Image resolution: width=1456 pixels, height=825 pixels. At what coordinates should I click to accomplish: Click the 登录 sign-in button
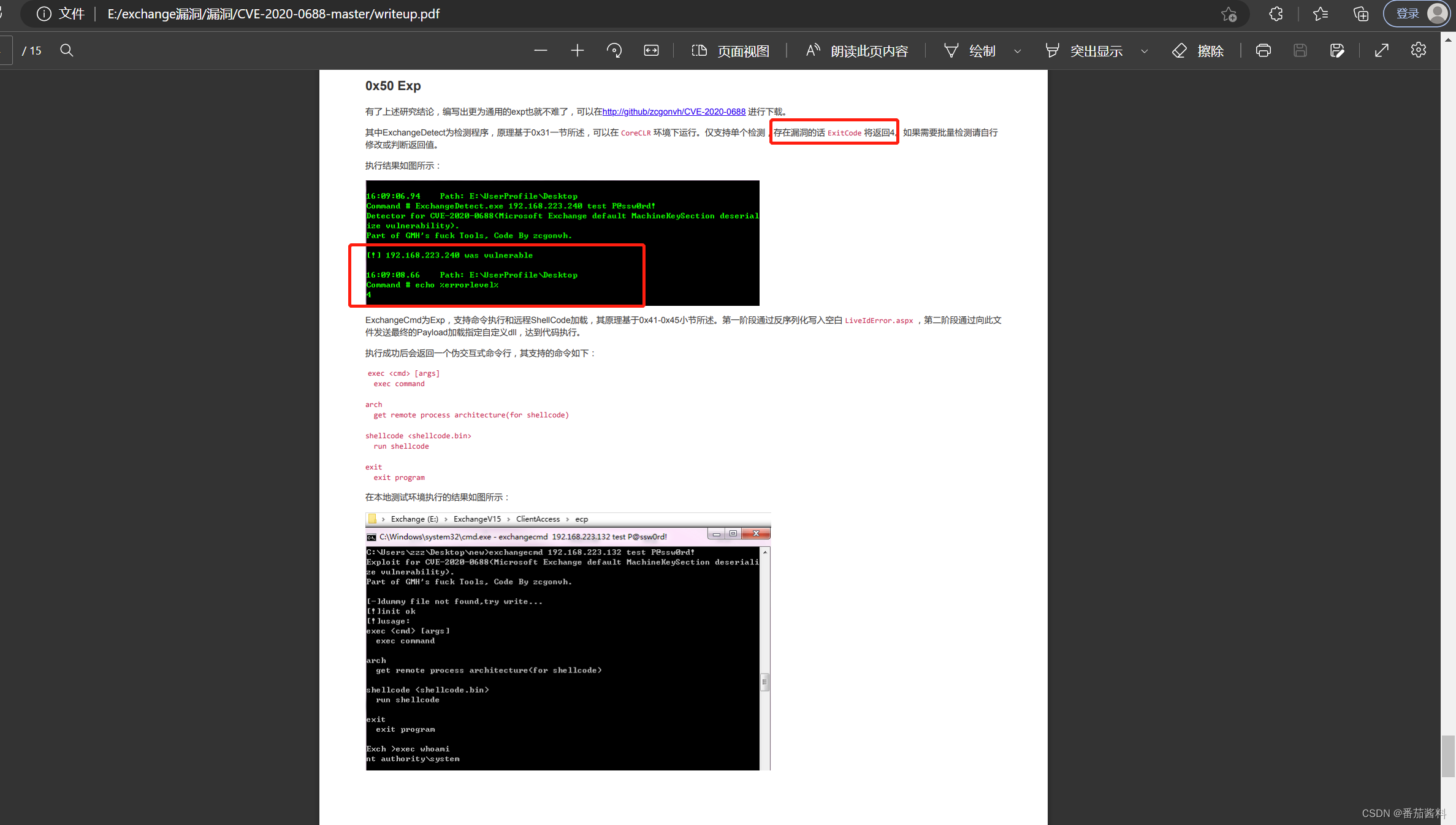tap(1416, 14)
